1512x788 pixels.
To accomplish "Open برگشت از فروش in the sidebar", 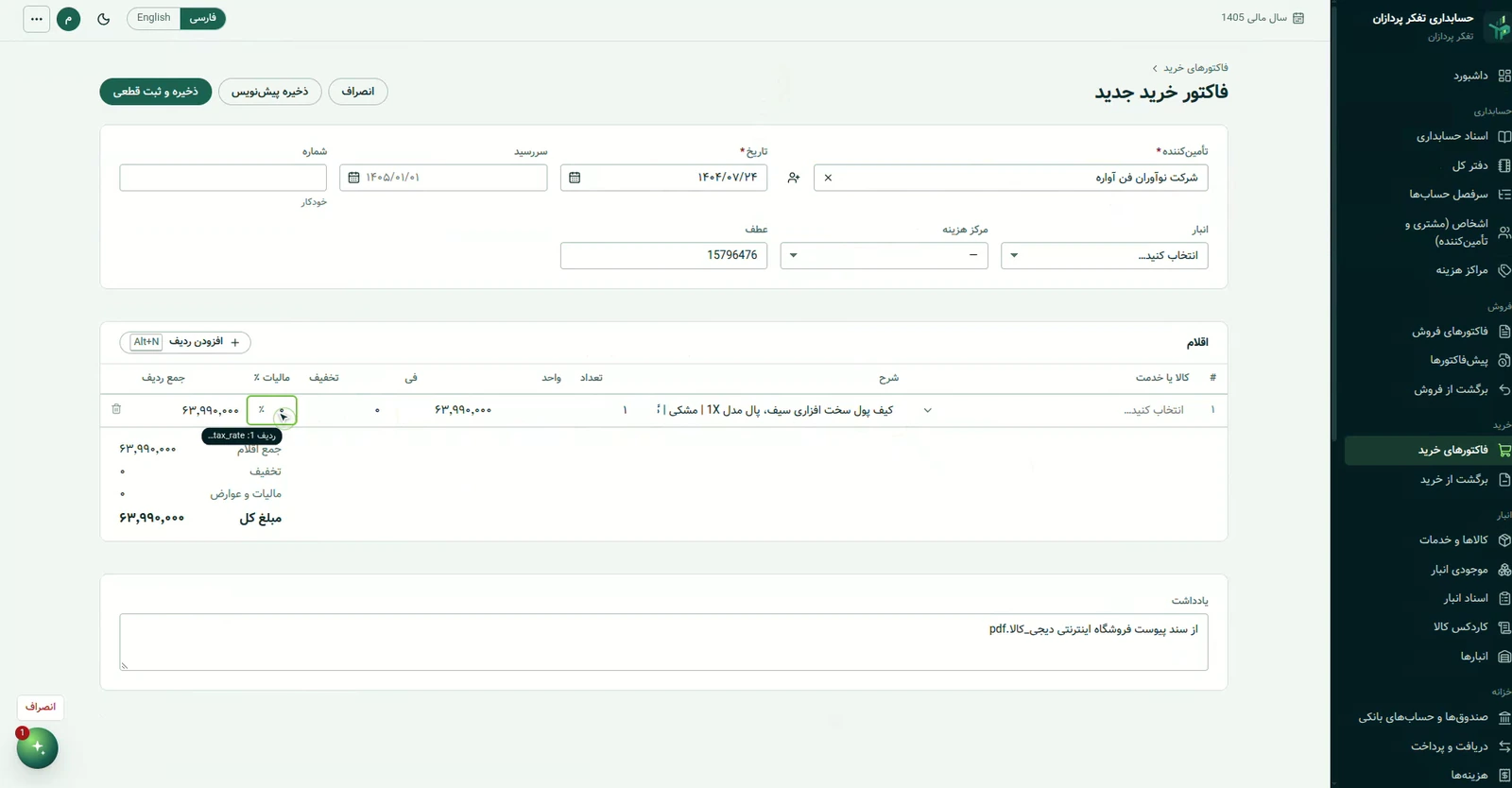I will point(1428,389).
